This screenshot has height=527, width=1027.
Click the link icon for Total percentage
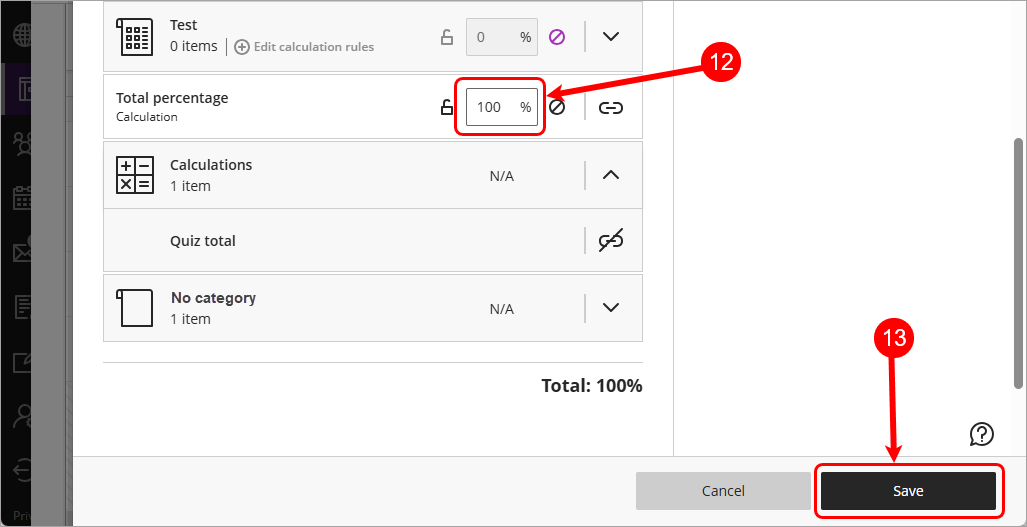coord(611,107)
